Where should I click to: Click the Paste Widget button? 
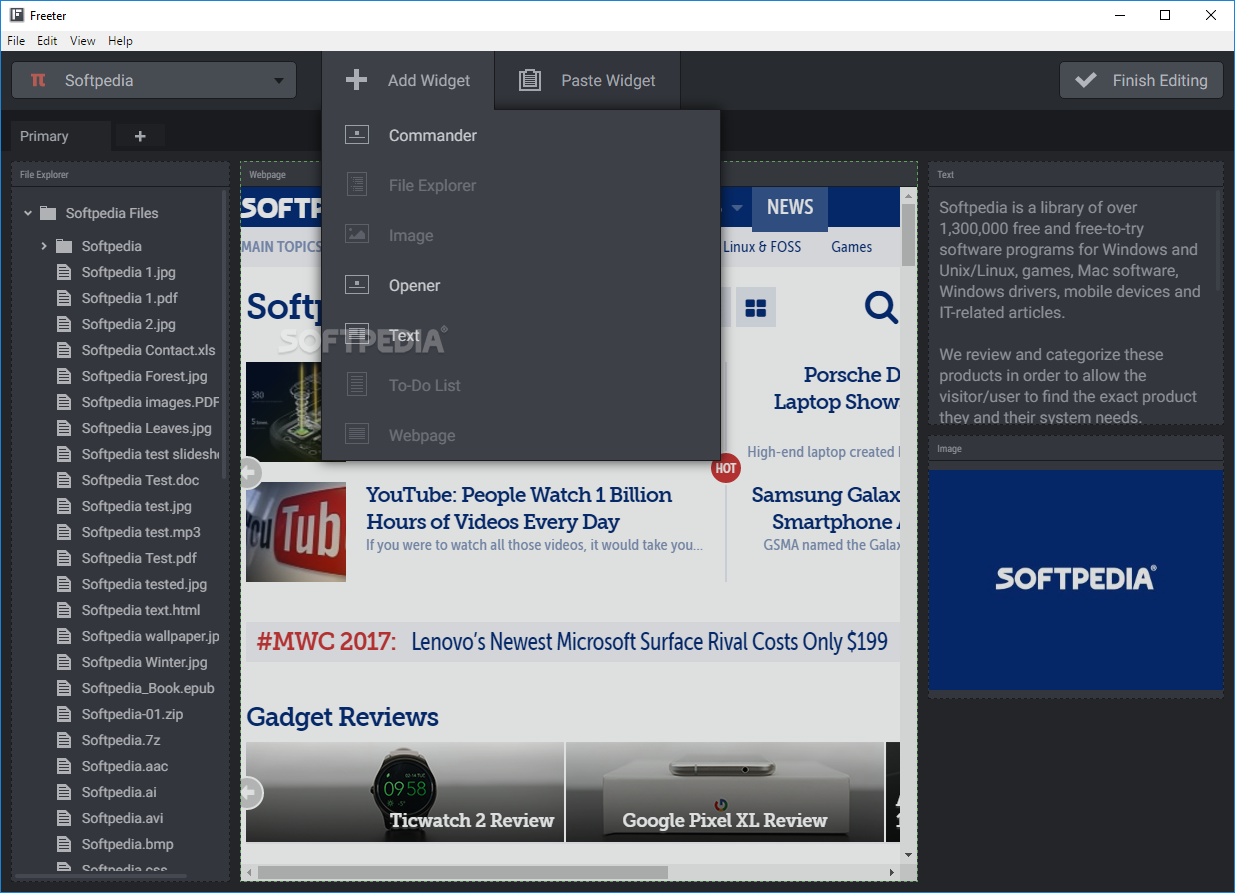587,80
